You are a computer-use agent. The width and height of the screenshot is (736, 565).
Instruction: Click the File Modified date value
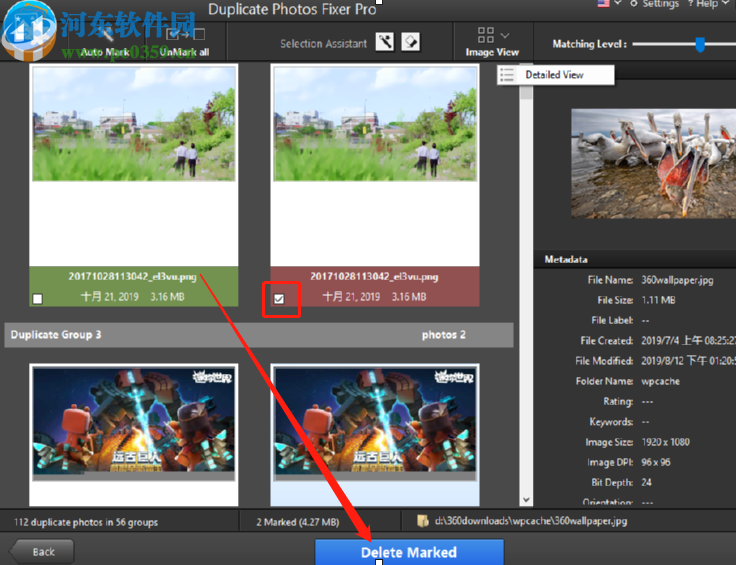[688, 360]
